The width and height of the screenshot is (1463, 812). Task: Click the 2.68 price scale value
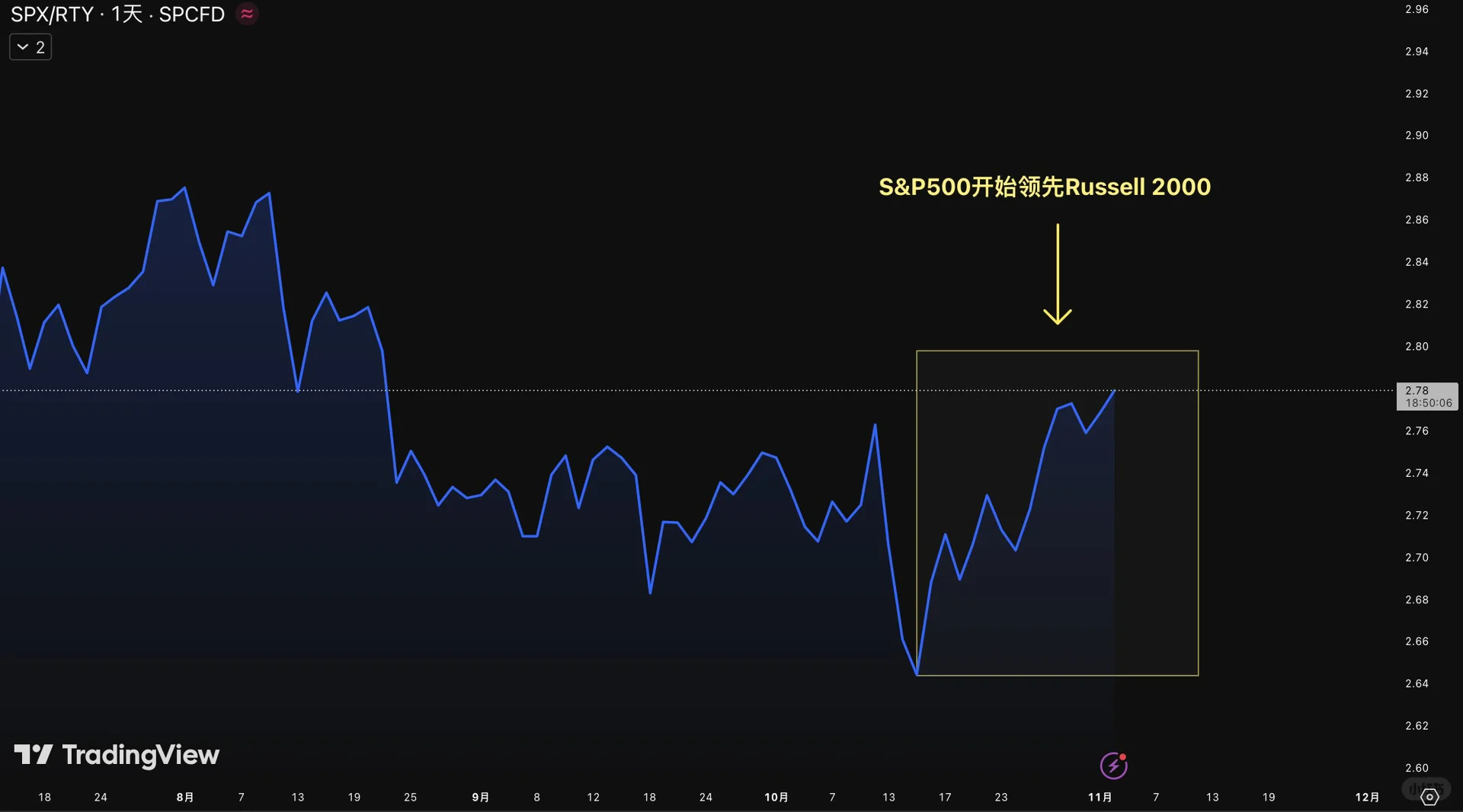coord(1417,600)
